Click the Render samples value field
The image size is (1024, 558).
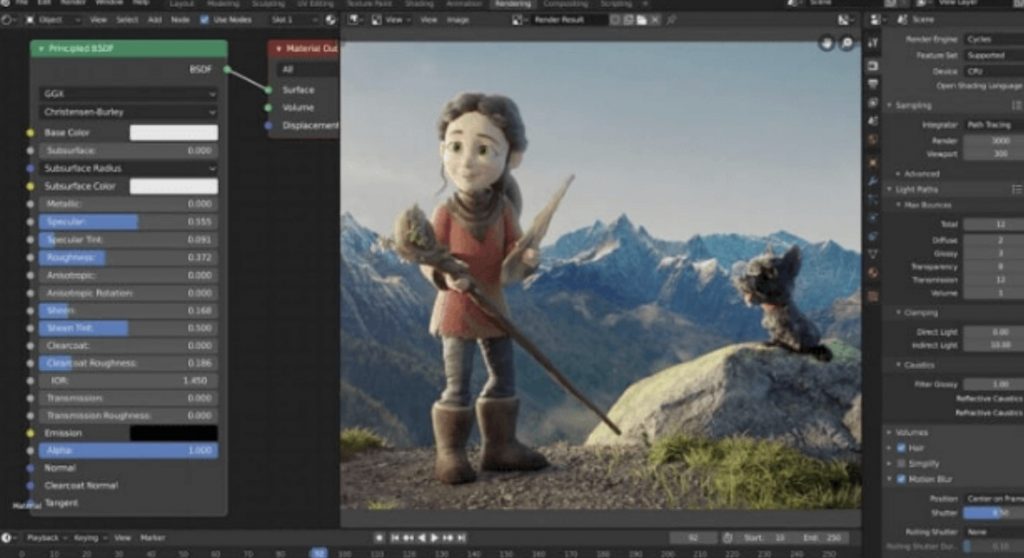(x=992, y=141)
